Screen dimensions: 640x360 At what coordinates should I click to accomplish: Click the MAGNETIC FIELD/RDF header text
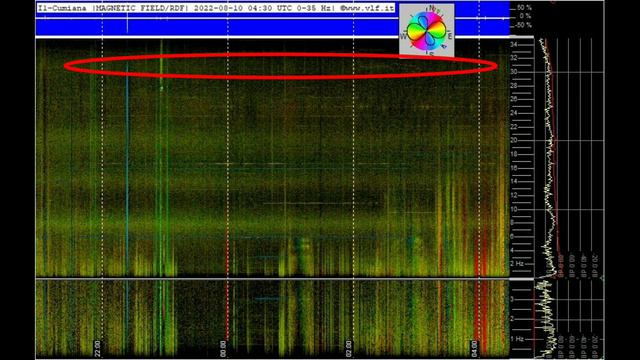(x=141, y=8)
